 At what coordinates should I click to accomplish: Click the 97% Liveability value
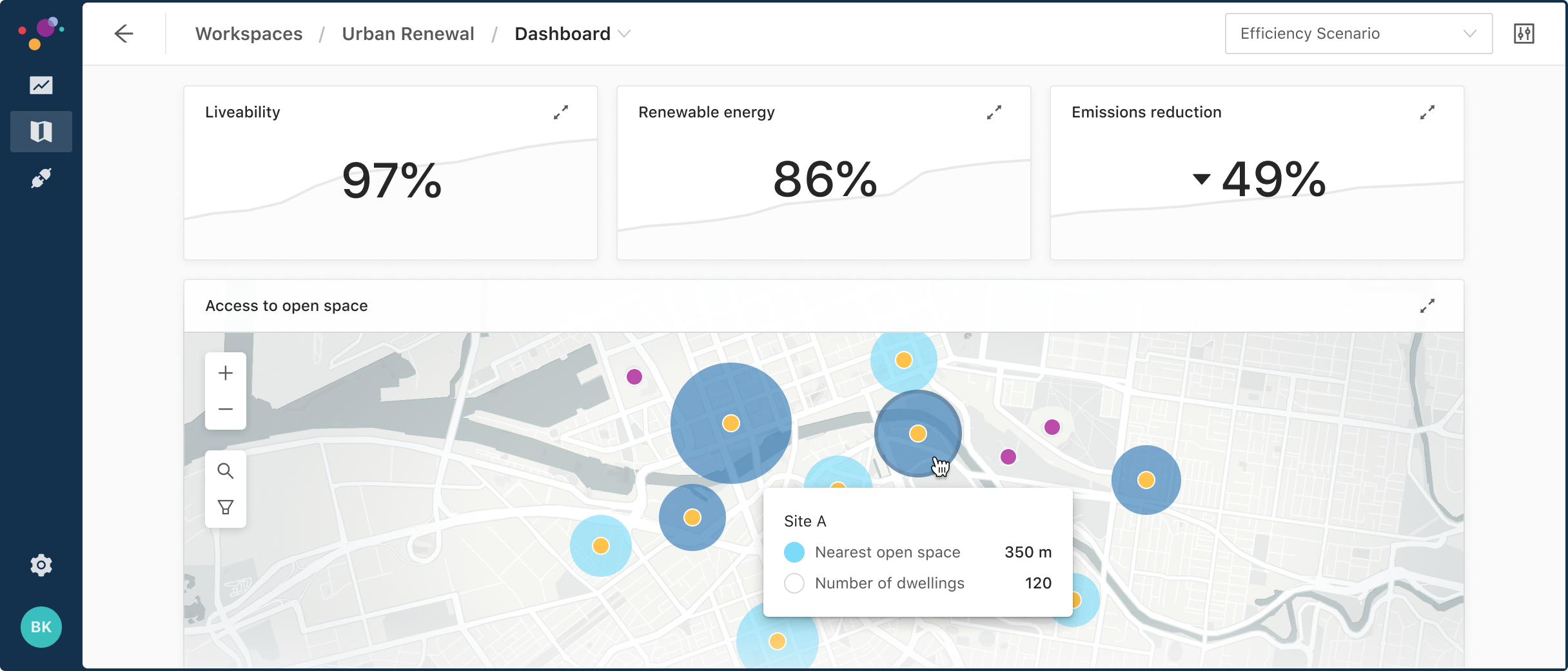point(392,180)
